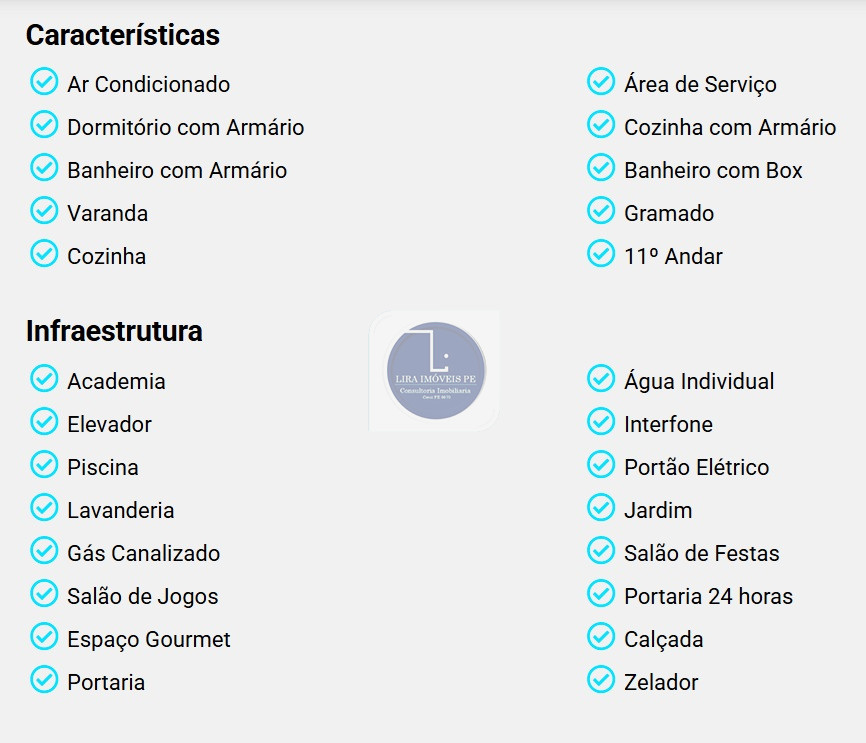The image size is (866, 743).
Task: Click the Lira Imóveis PE watermark logo
Action: 435,371
